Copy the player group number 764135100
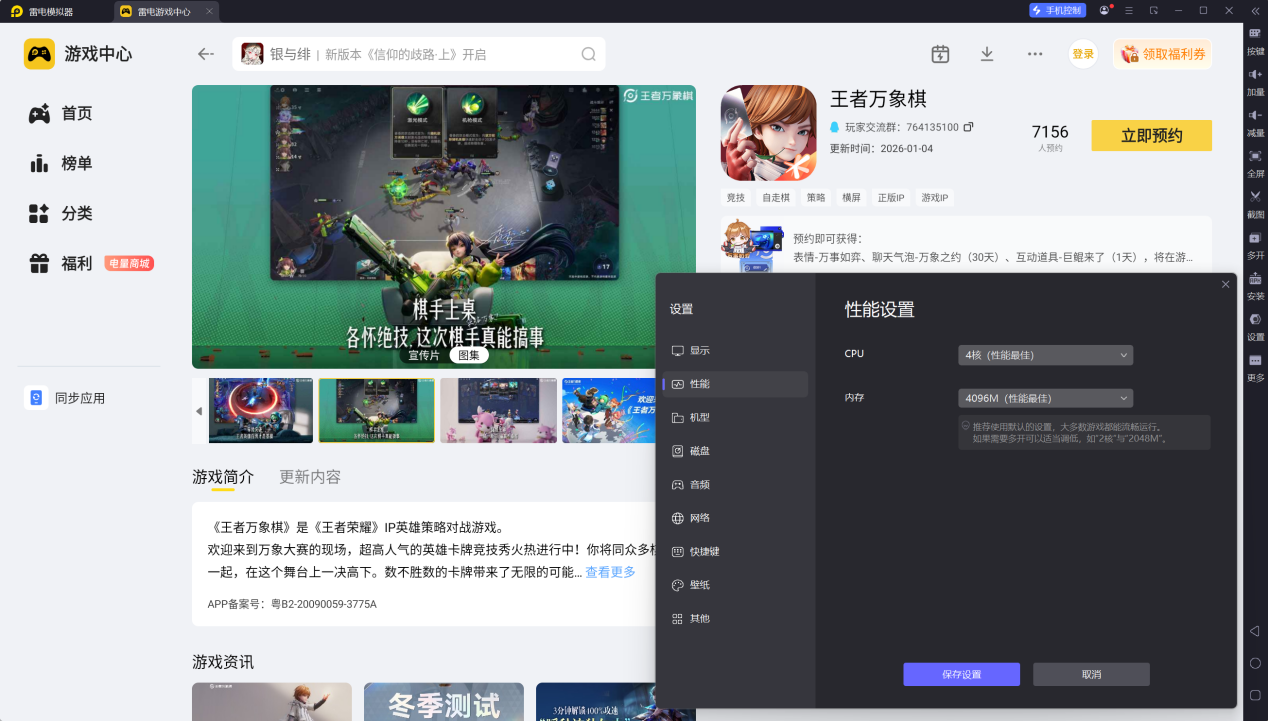 [968, 127]
